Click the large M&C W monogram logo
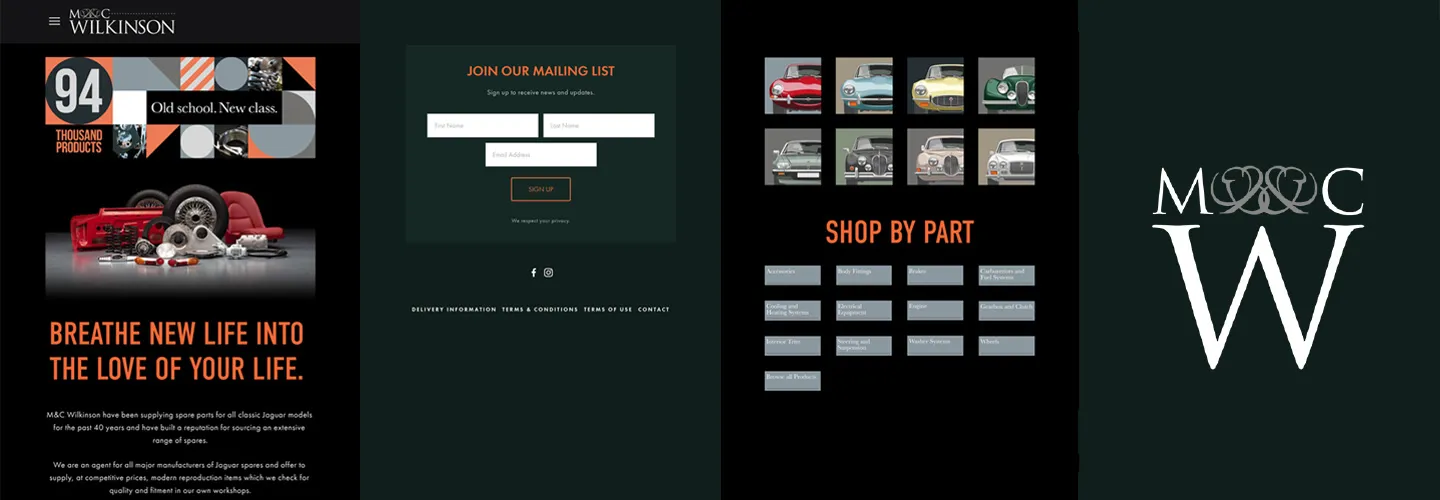 pos(1258,268)
